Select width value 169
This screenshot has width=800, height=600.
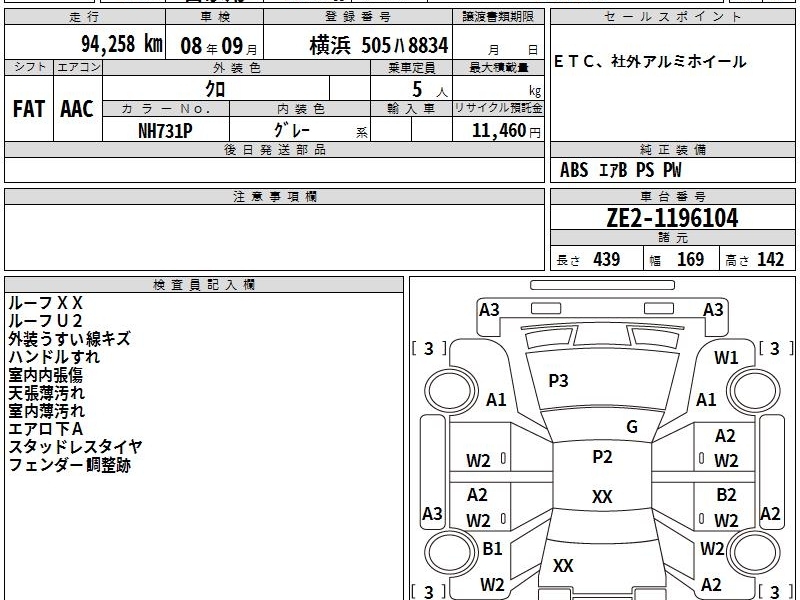tap(690, 259)
